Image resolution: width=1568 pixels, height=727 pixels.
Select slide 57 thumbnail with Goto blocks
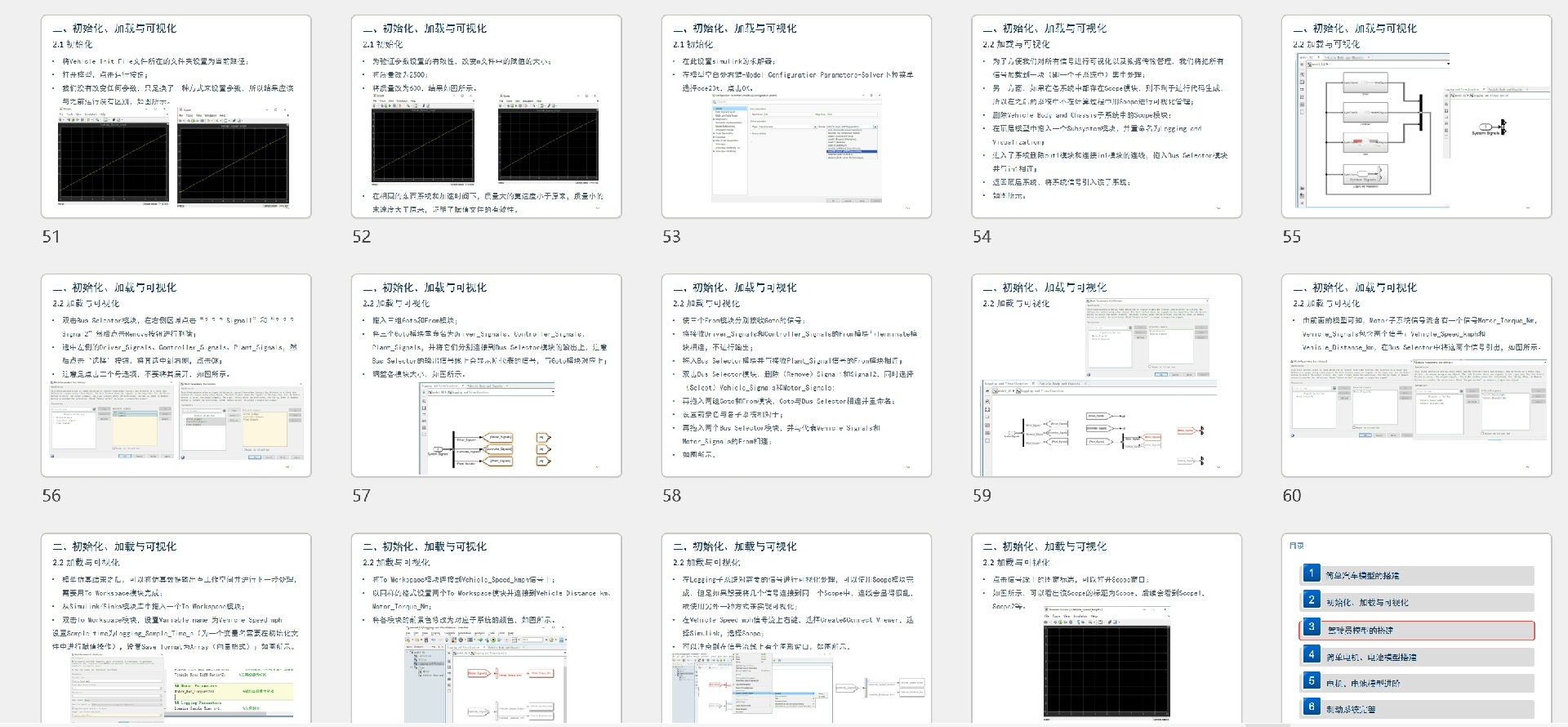point(487,376)
